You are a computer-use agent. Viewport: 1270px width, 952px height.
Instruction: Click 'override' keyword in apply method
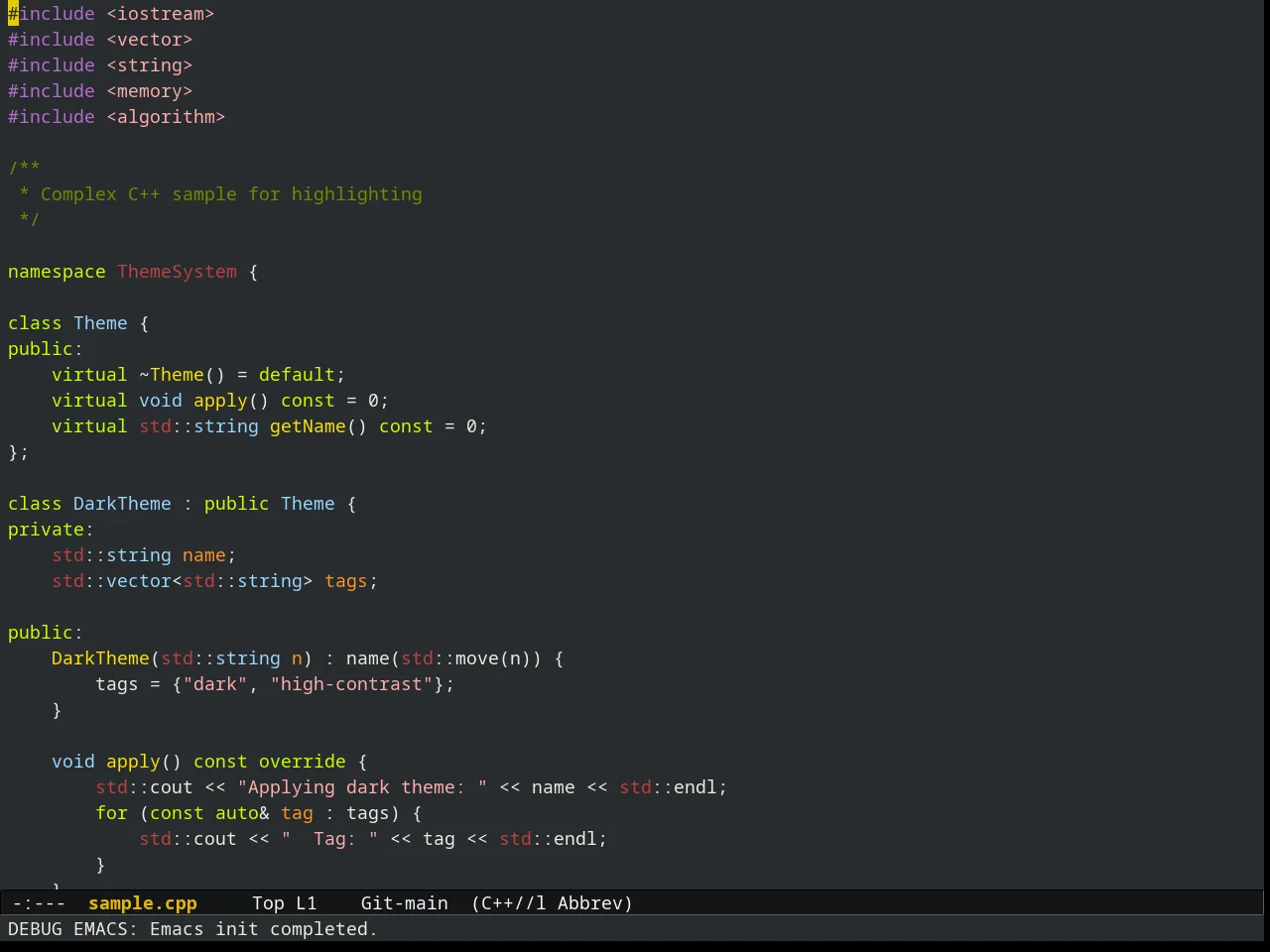coord(302,762)
